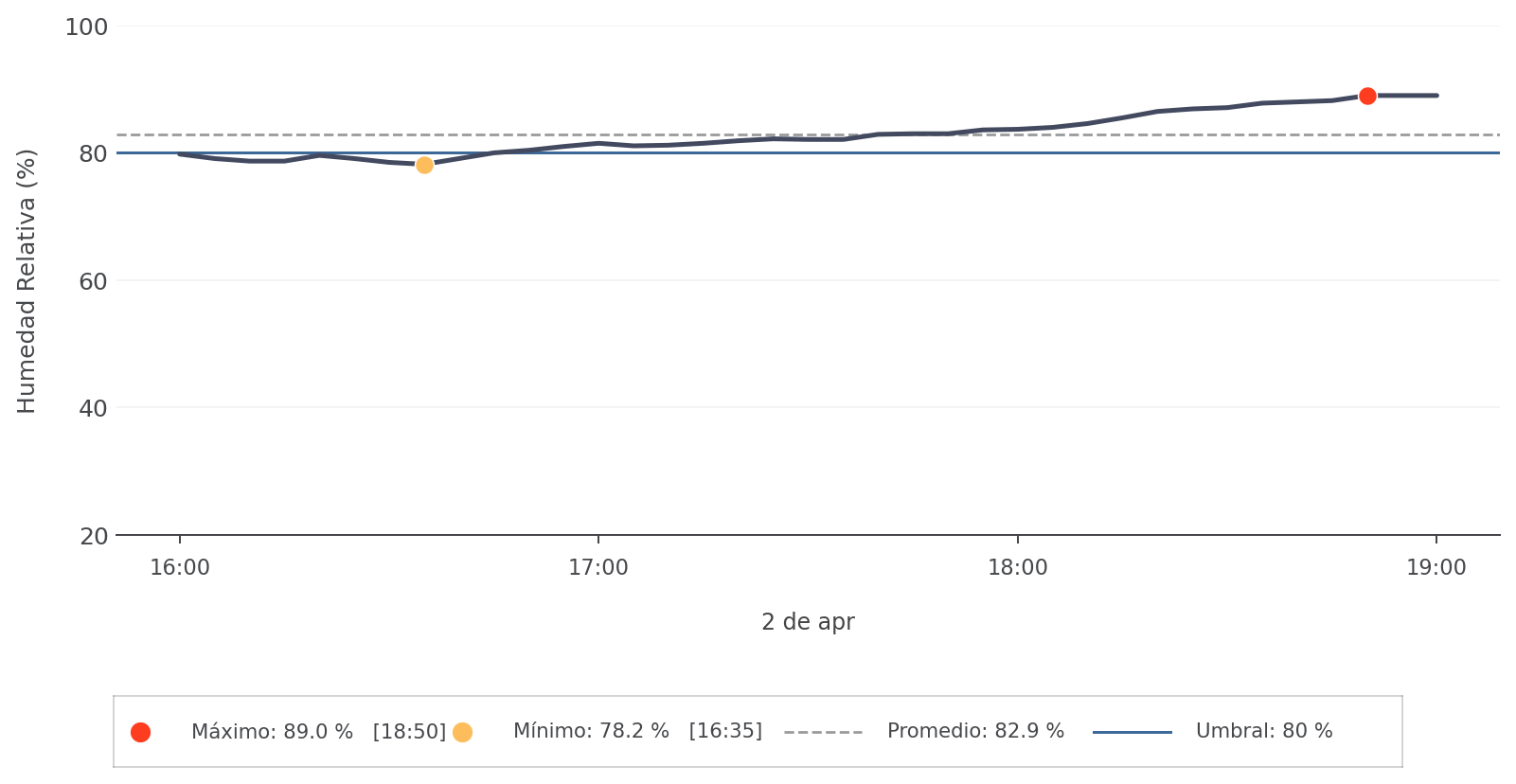Screen dimensions: 1516x784
Task: Click the dashed gray line sample in the legend
Action: point(823,732)
